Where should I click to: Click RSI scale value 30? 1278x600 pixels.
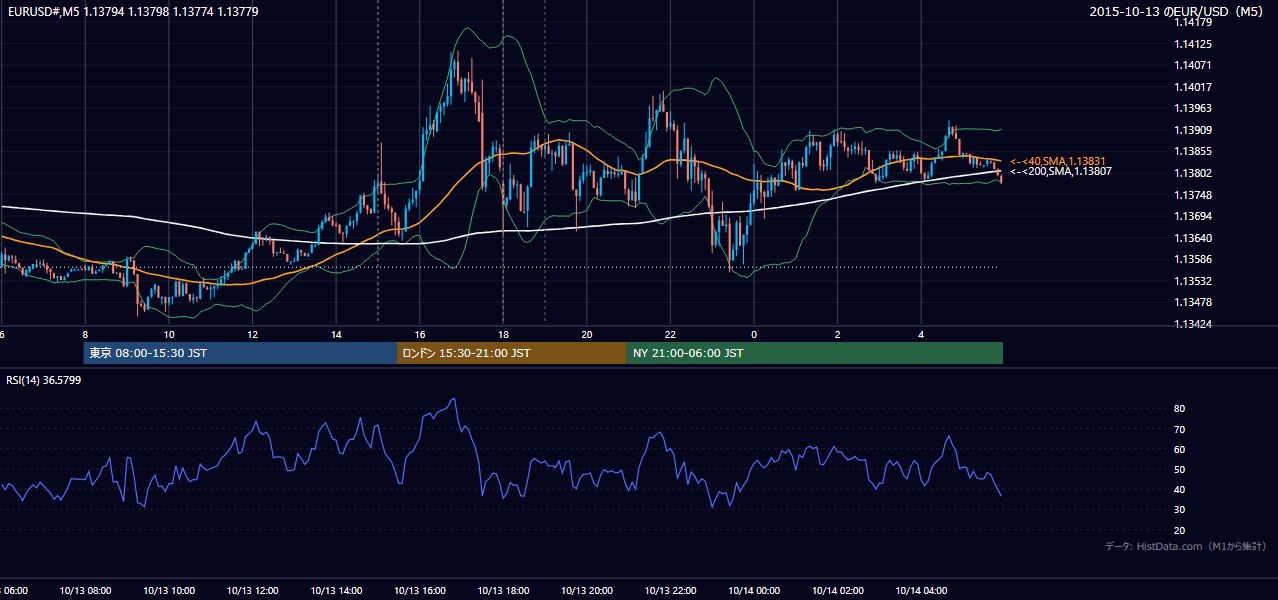coord(1180,510)
